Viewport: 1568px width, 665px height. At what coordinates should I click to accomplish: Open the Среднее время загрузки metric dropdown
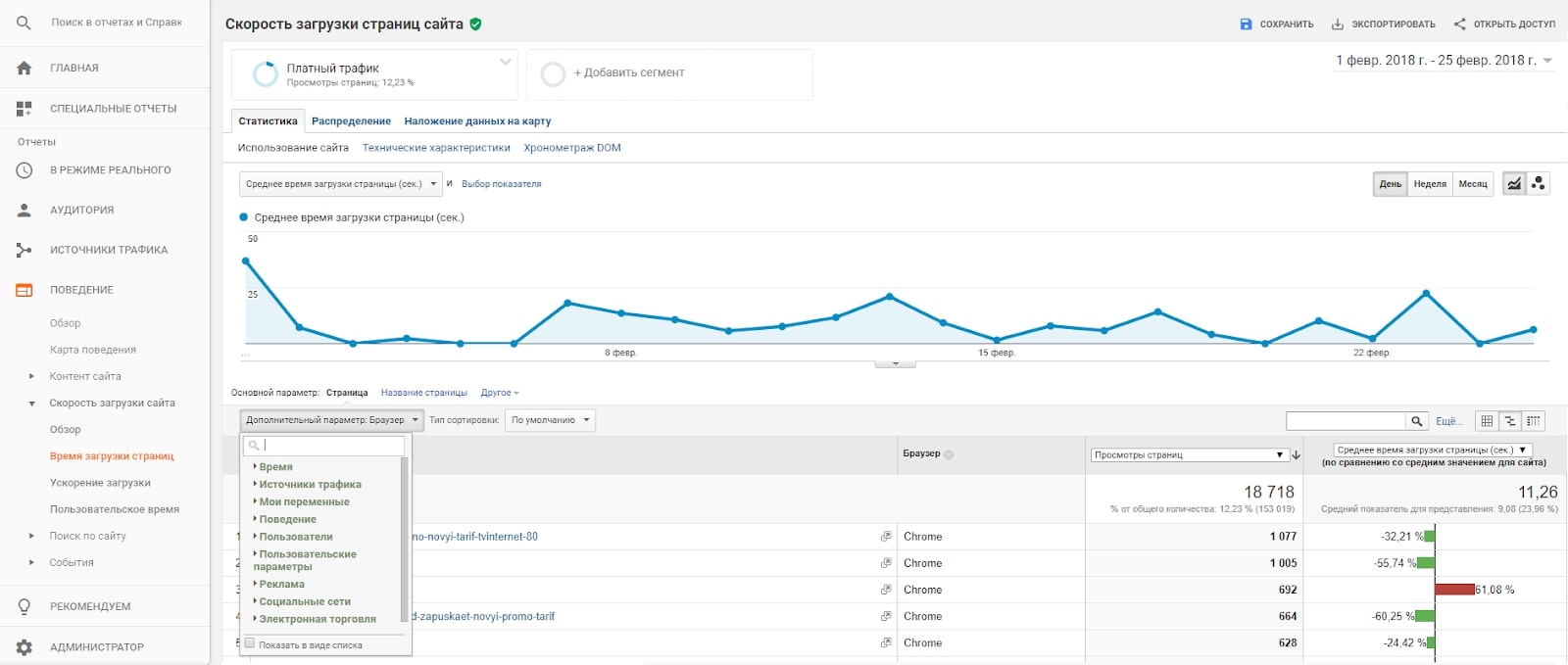[340, 184]
